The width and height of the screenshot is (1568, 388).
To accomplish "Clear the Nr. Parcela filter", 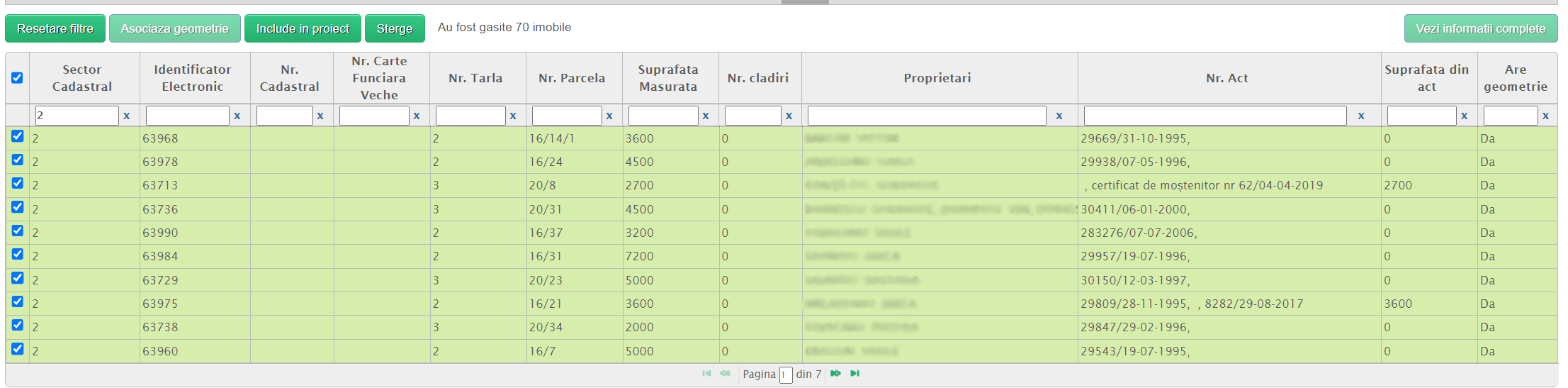I will (x=609, y=116).
